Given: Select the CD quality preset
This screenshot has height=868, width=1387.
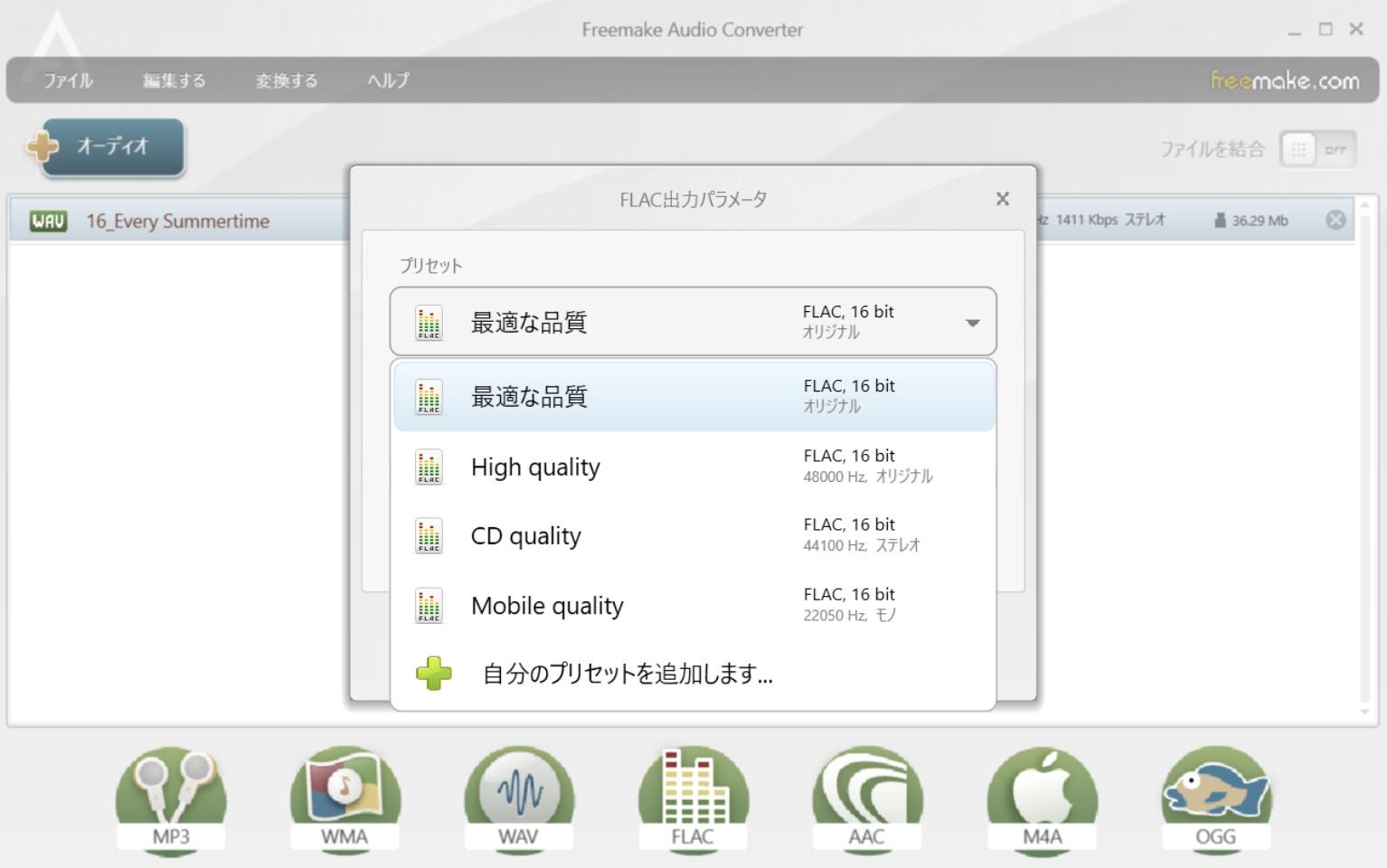Looking at the screenshot, I should pos(633,535).
